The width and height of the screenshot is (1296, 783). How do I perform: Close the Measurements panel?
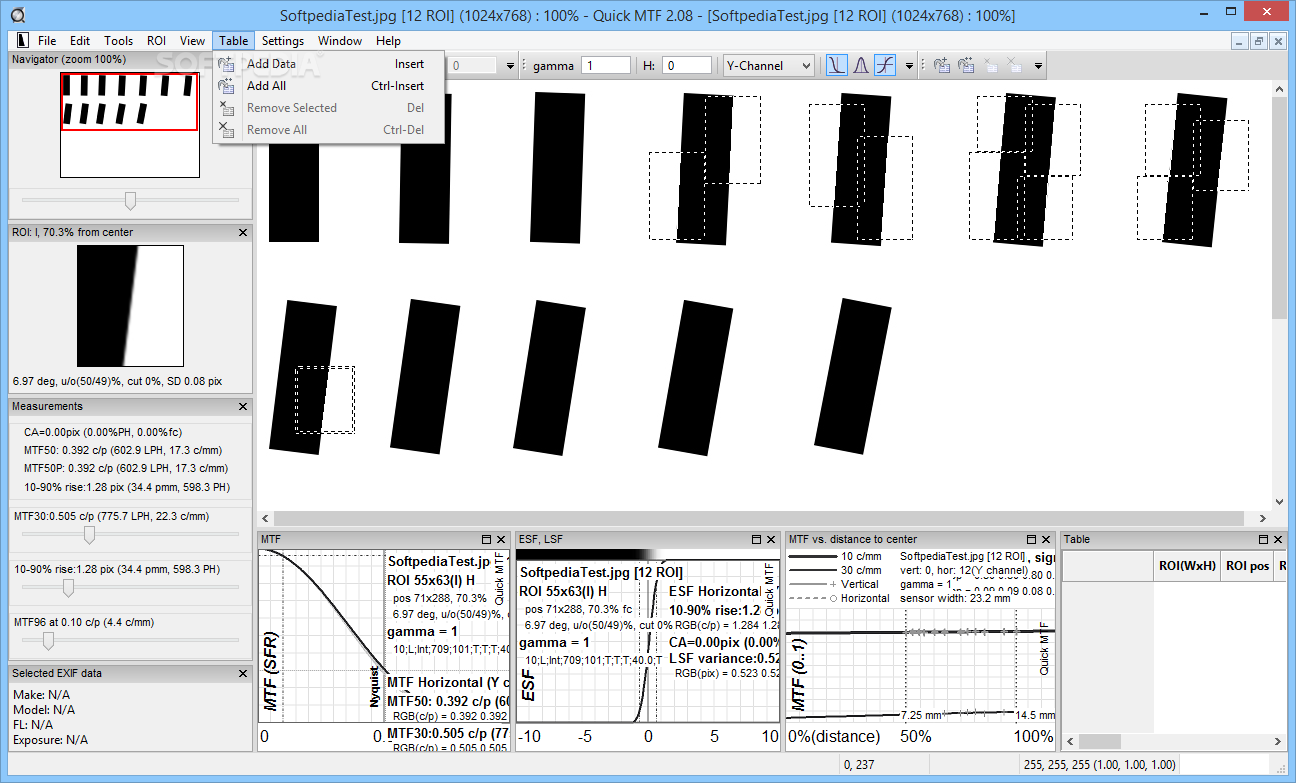click(x=243, y=406)
